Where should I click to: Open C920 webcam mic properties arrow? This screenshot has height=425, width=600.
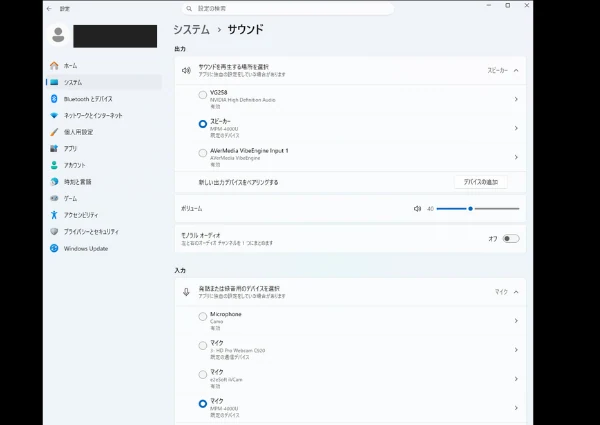[x=516, y=350]
